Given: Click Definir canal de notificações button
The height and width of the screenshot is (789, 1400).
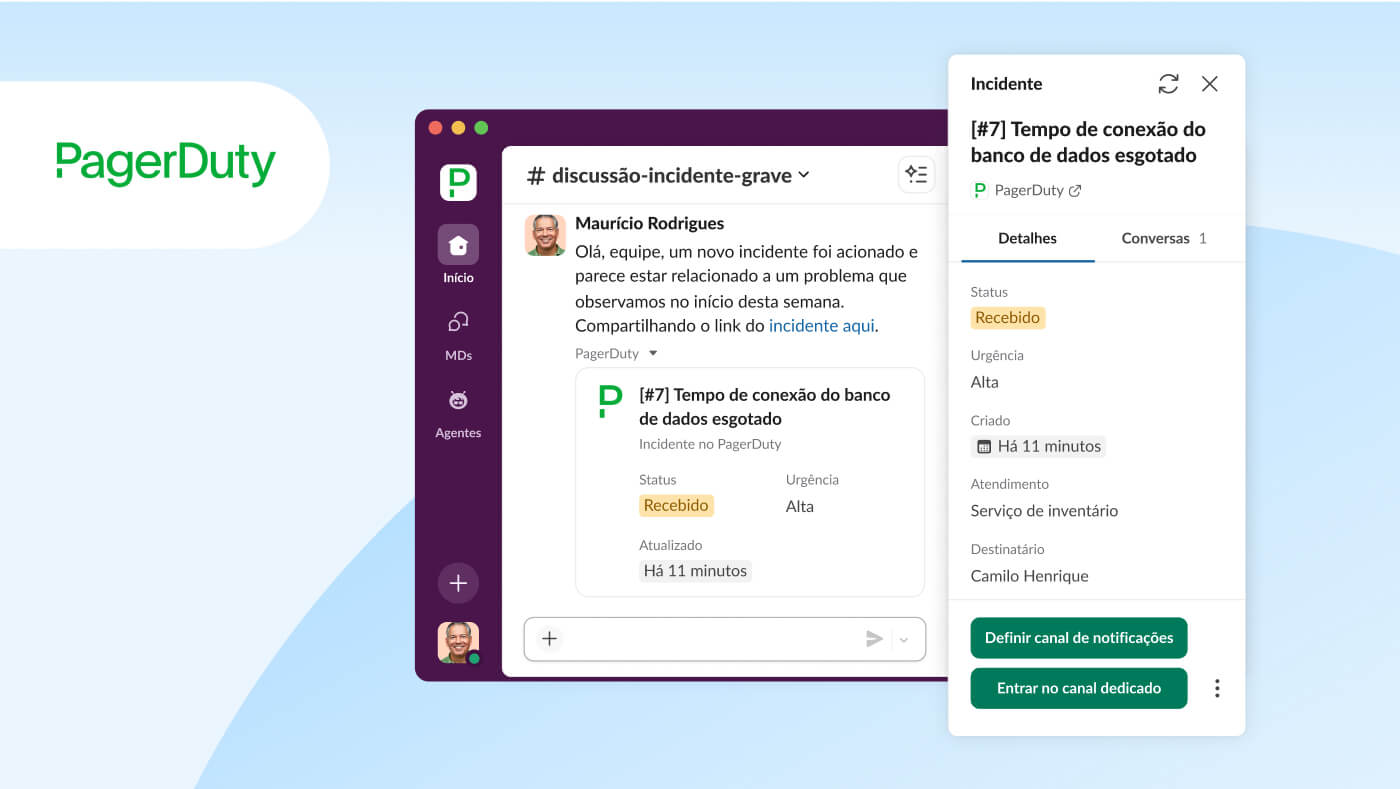Looking at the screenshot, I should tap(1079, 638).
